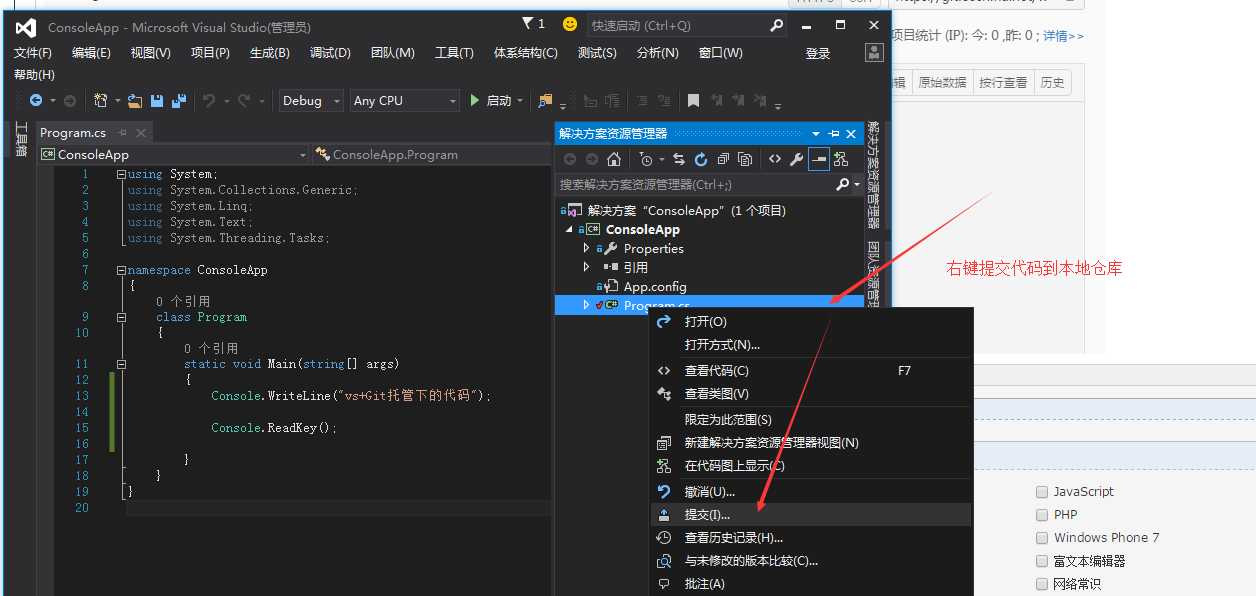Screen dimensions: 1256x596
Task: Click the Find in Files toolbar icon
Action: [545, 100]
